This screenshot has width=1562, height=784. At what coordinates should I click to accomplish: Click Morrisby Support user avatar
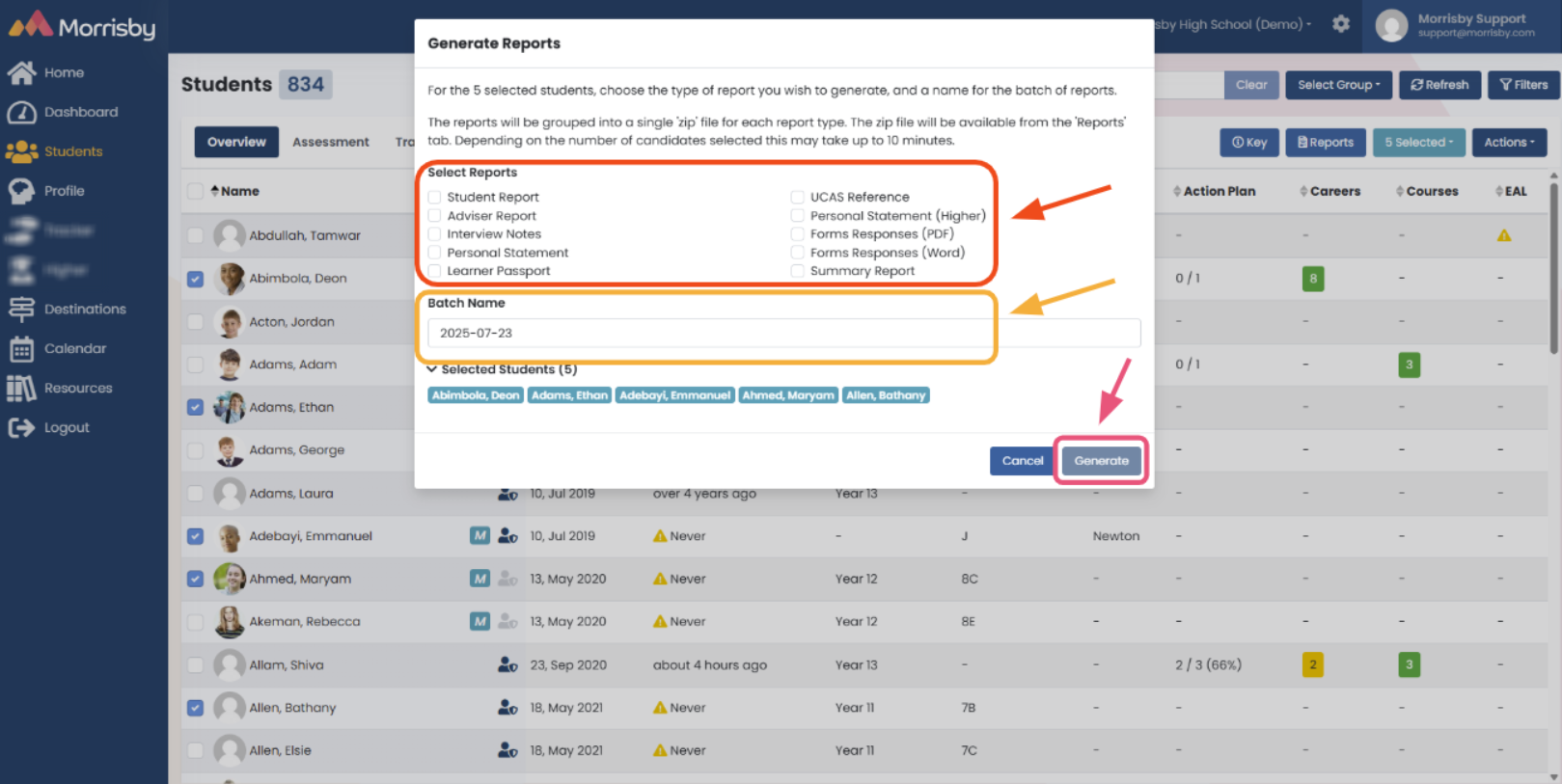[1391, 26]
